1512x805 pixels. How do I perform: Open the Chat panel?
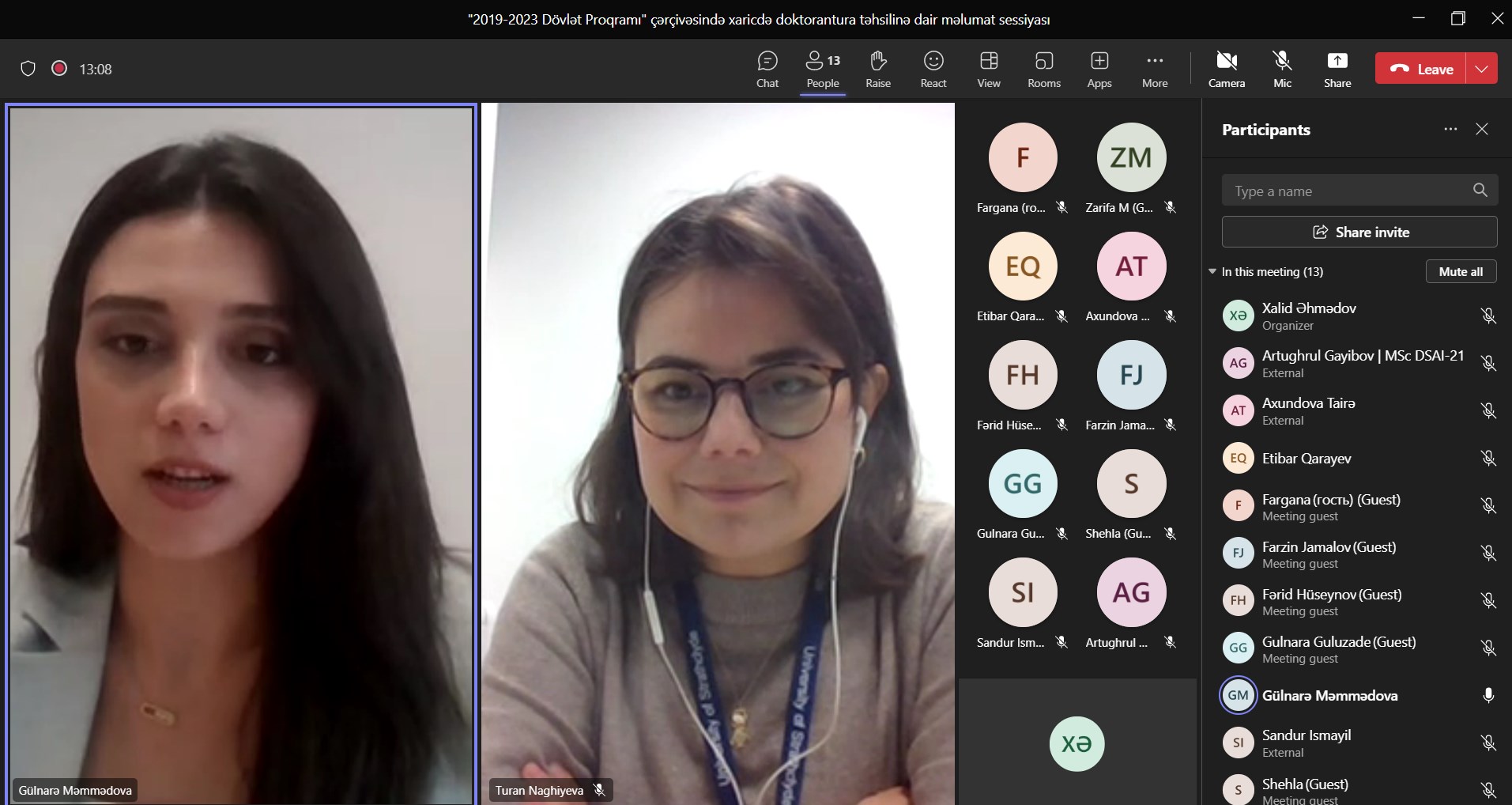click(x=767, y=70)
